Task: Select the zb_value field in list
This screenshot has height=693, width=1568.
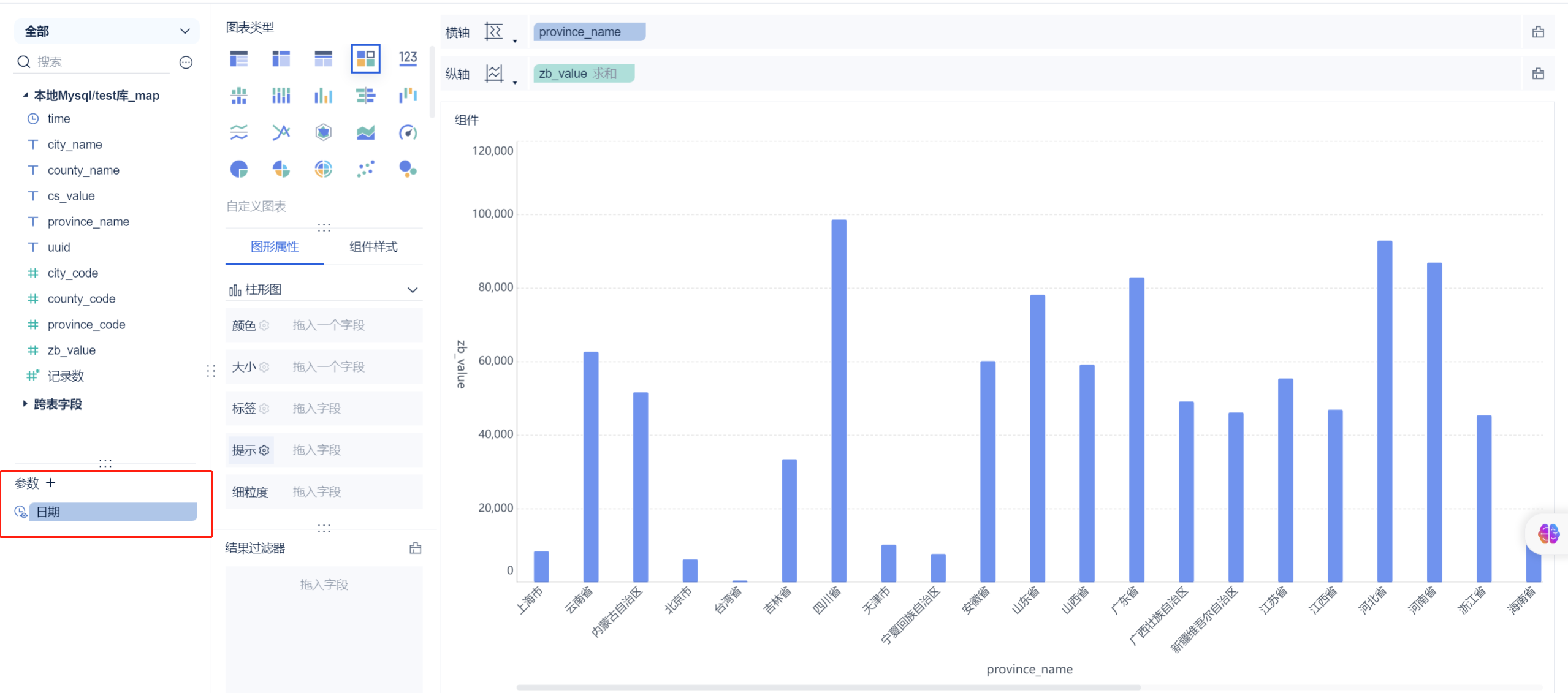Action: pyautogui.click(x=72, y=350)
